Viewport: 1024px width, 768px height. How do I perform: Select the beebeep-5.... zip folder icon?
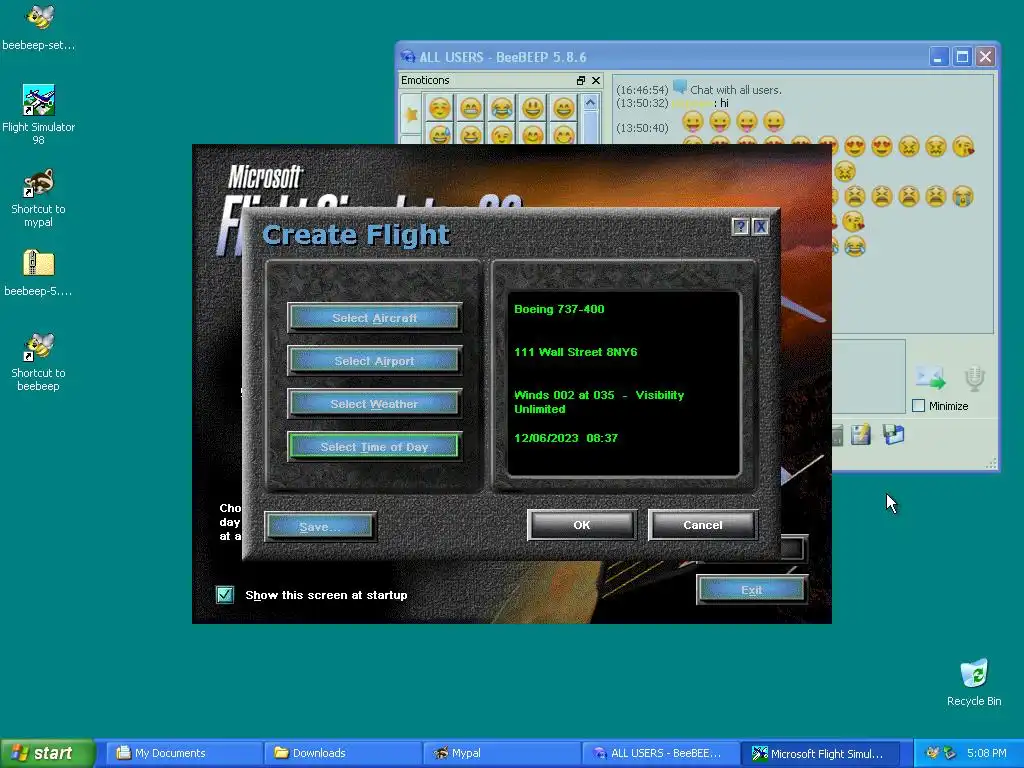[x=39, y=273]
